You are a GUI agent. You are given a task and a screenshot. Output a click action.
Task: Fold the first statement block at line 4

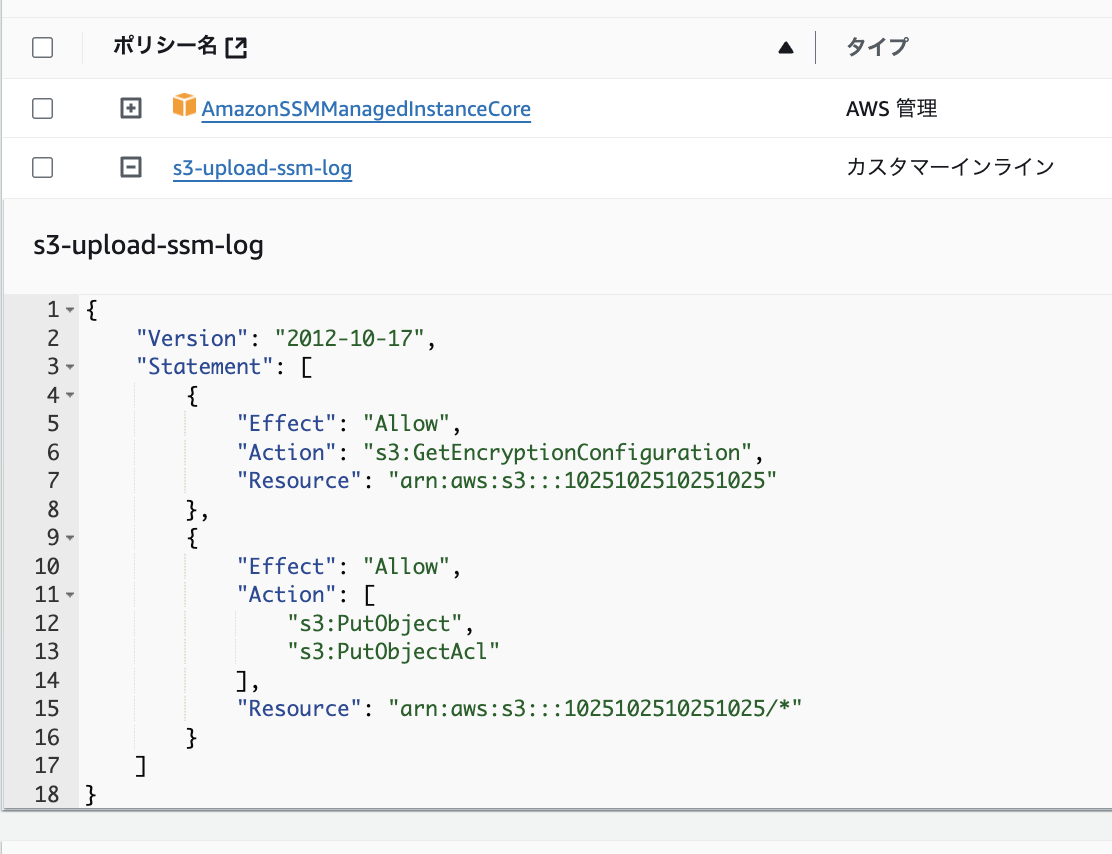pos(70,395)
